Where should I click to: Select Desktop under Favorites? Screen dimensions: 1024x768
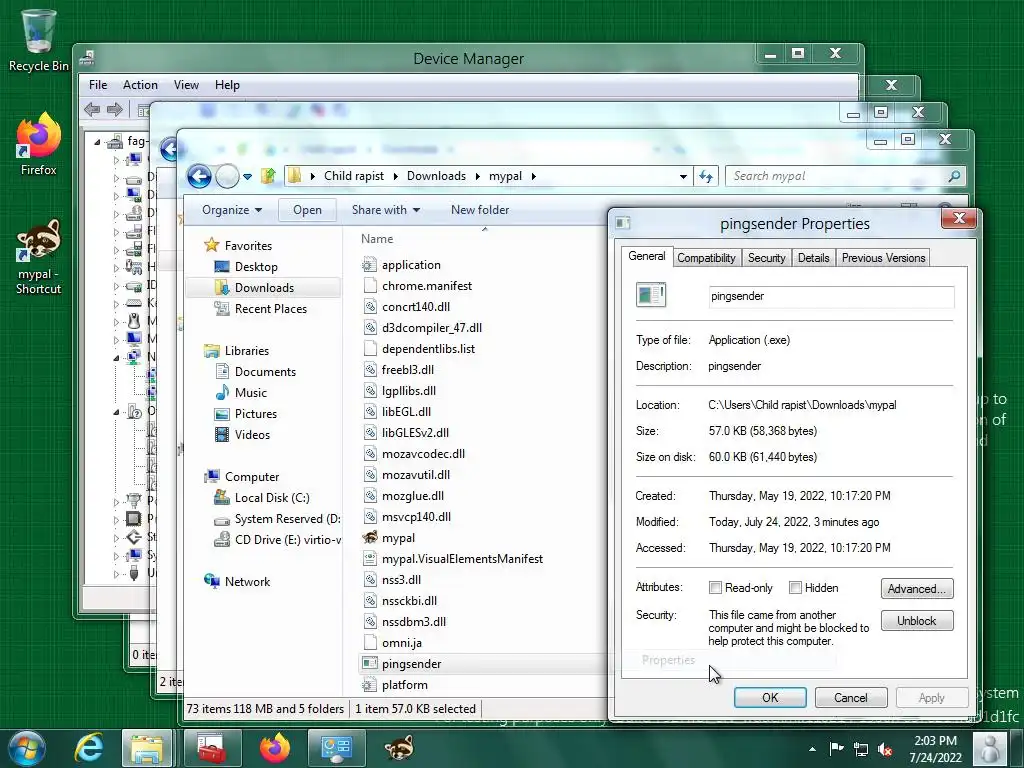[246, 266]
